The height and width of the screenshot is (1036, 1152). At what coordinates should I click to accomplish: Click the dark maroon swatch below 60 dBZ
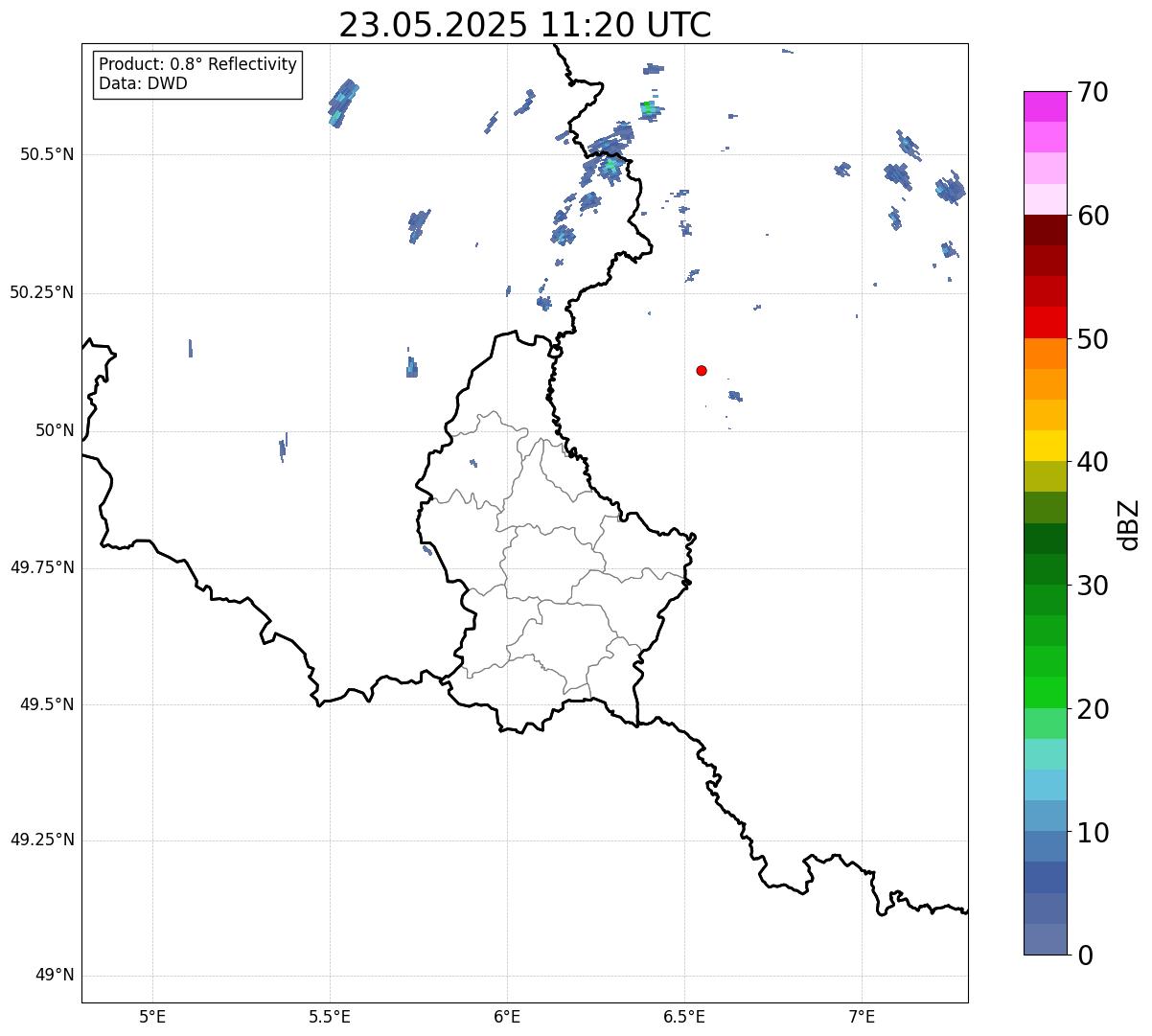click(x=1045, y=230)
